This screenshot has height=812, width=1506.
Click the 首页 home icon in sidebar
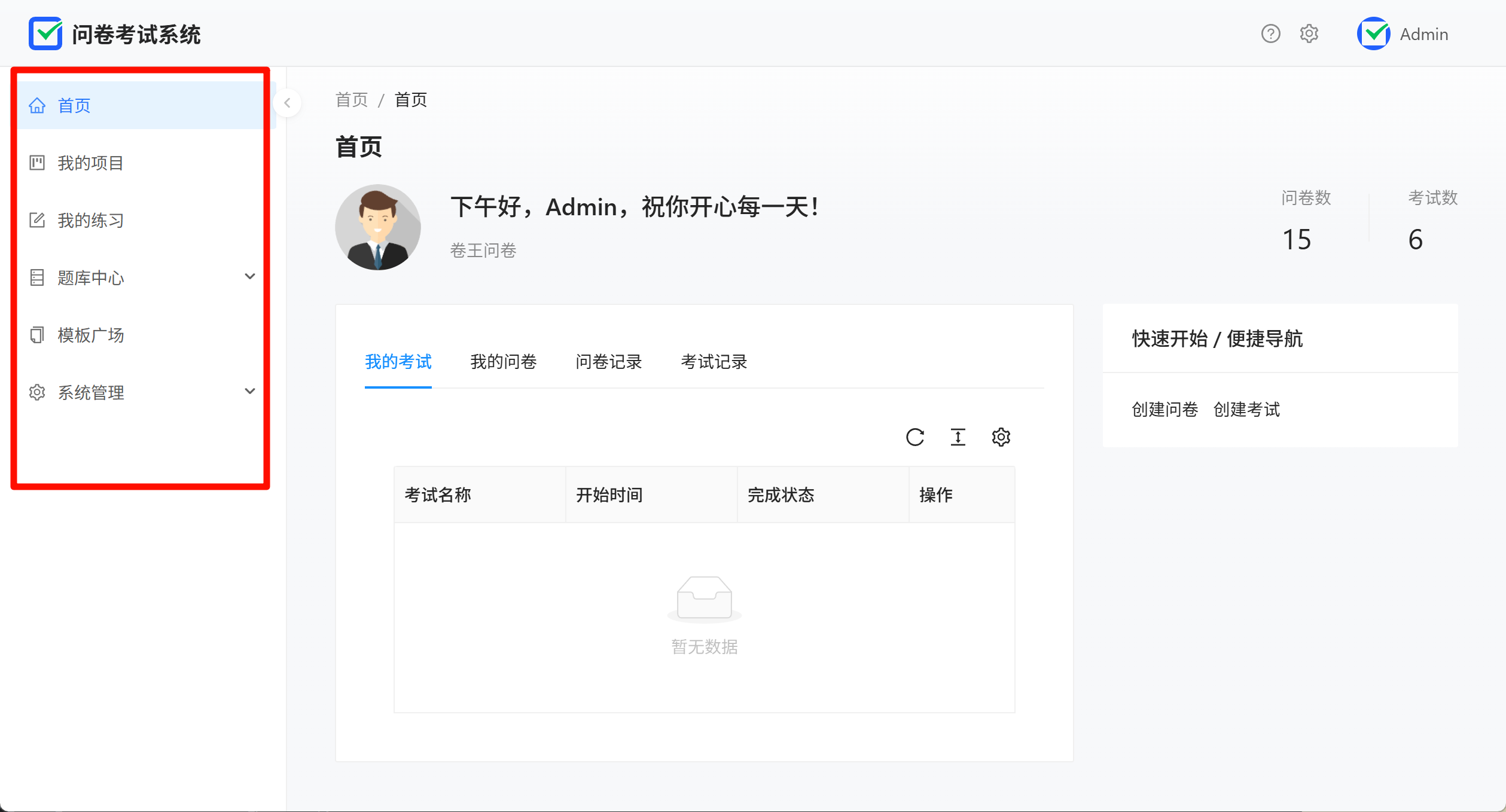tap(37, 106)
